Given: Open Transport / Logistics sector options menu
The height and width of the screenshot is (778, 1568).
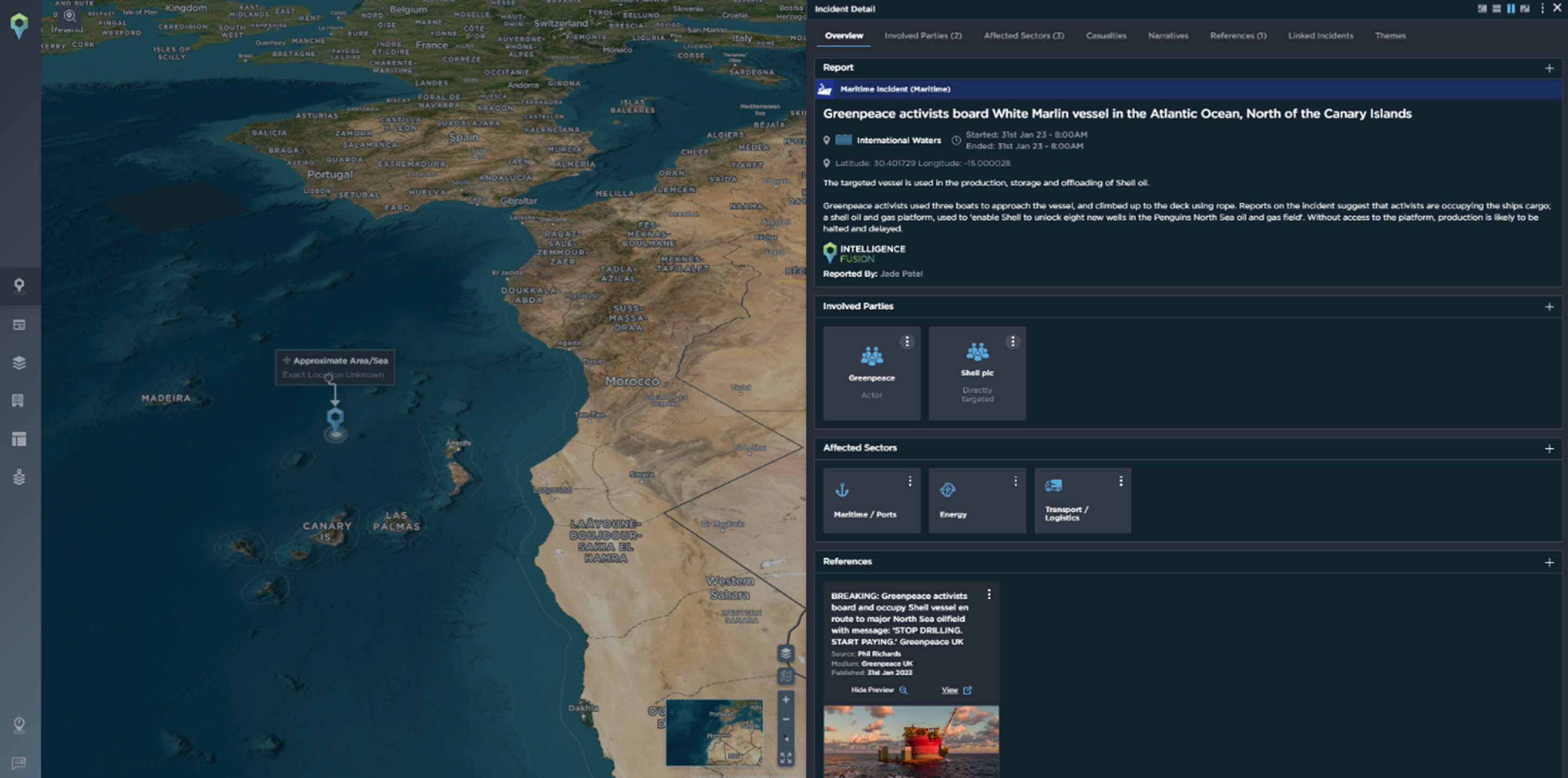Looking at the screenshot, I should [x=1121, y=482].
